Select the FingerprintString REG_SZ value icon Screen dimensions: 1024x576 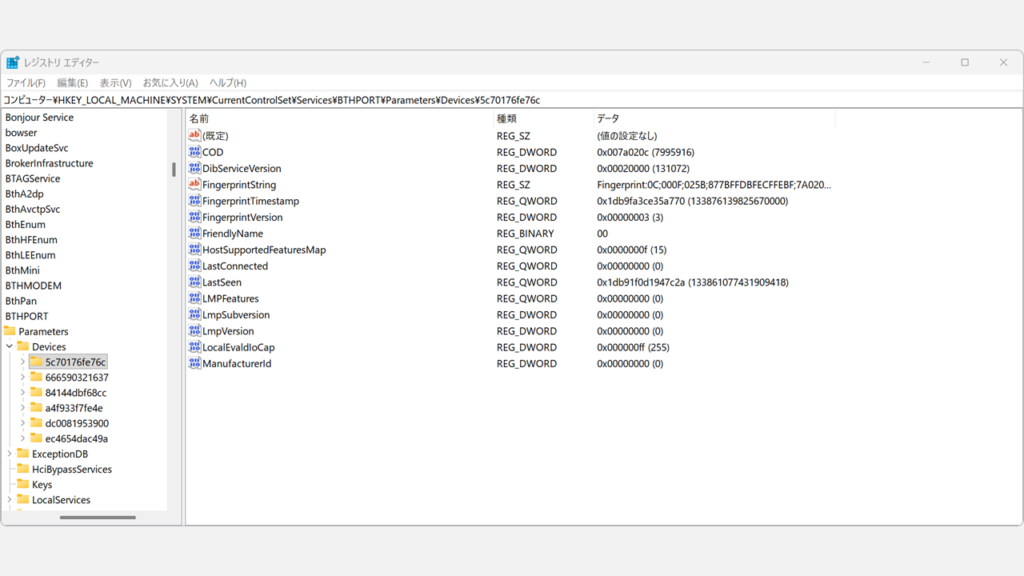193,185
